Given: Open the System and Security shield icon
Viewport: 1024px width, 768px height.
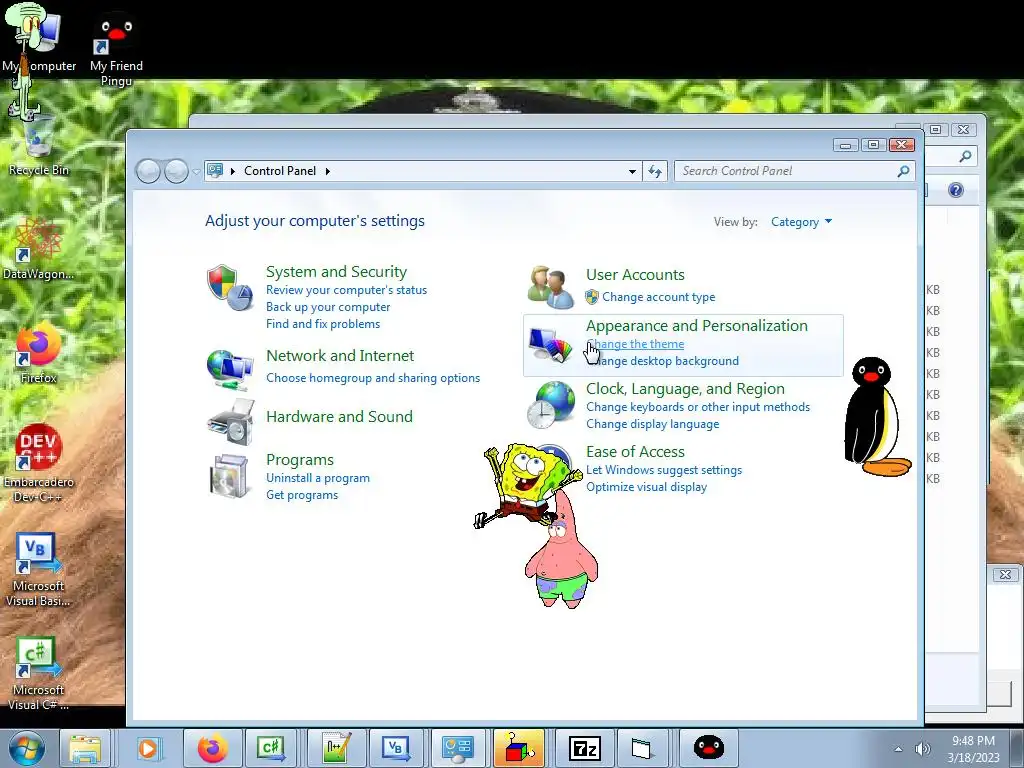Looking at the screenshot, I should [x=230, y=287].
